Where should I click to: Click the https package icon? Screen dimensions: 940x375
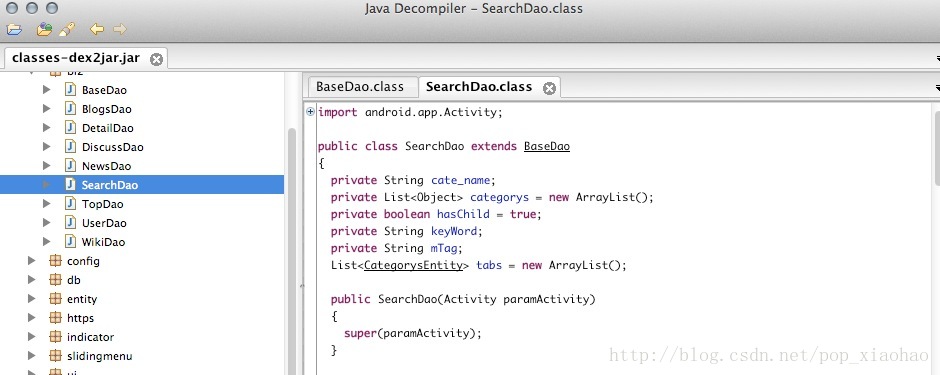[x=55, y=317]
